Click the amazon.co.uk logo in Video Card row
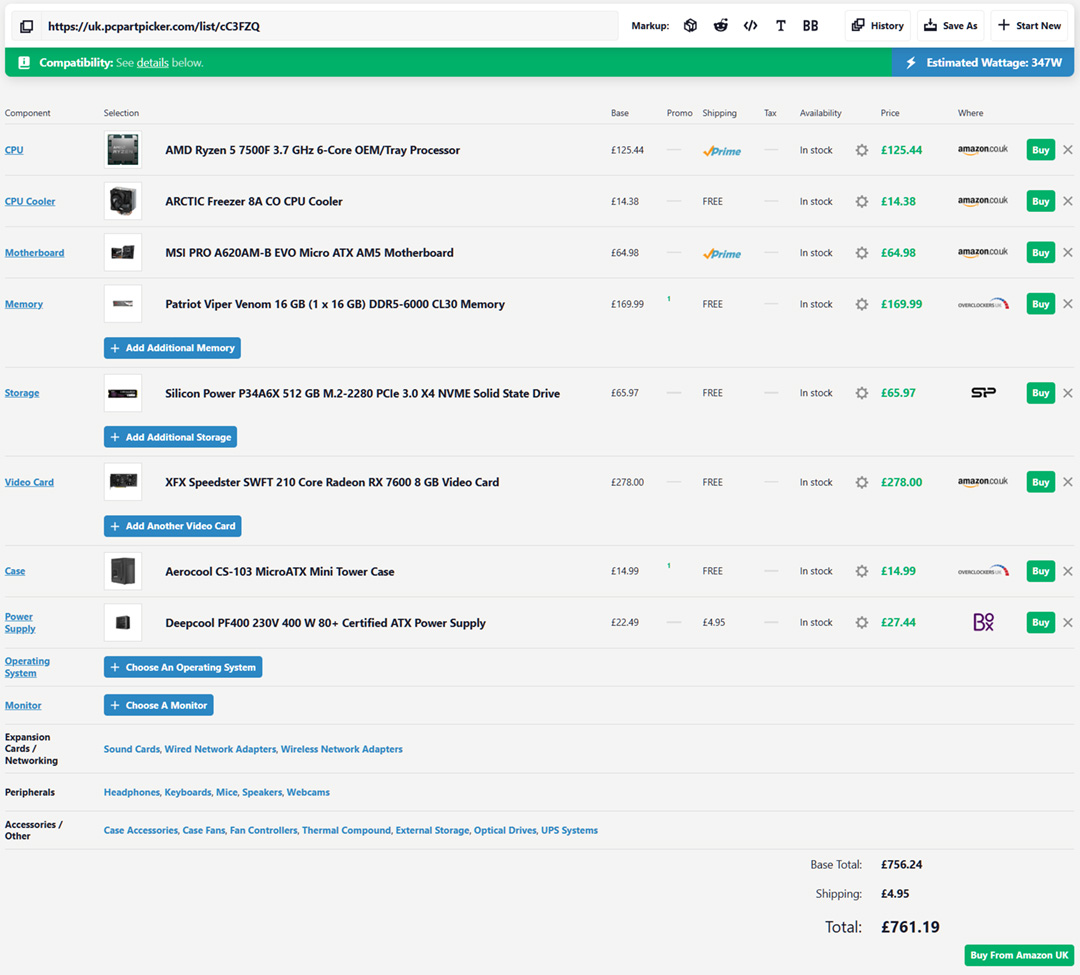 tap(983, 481)
